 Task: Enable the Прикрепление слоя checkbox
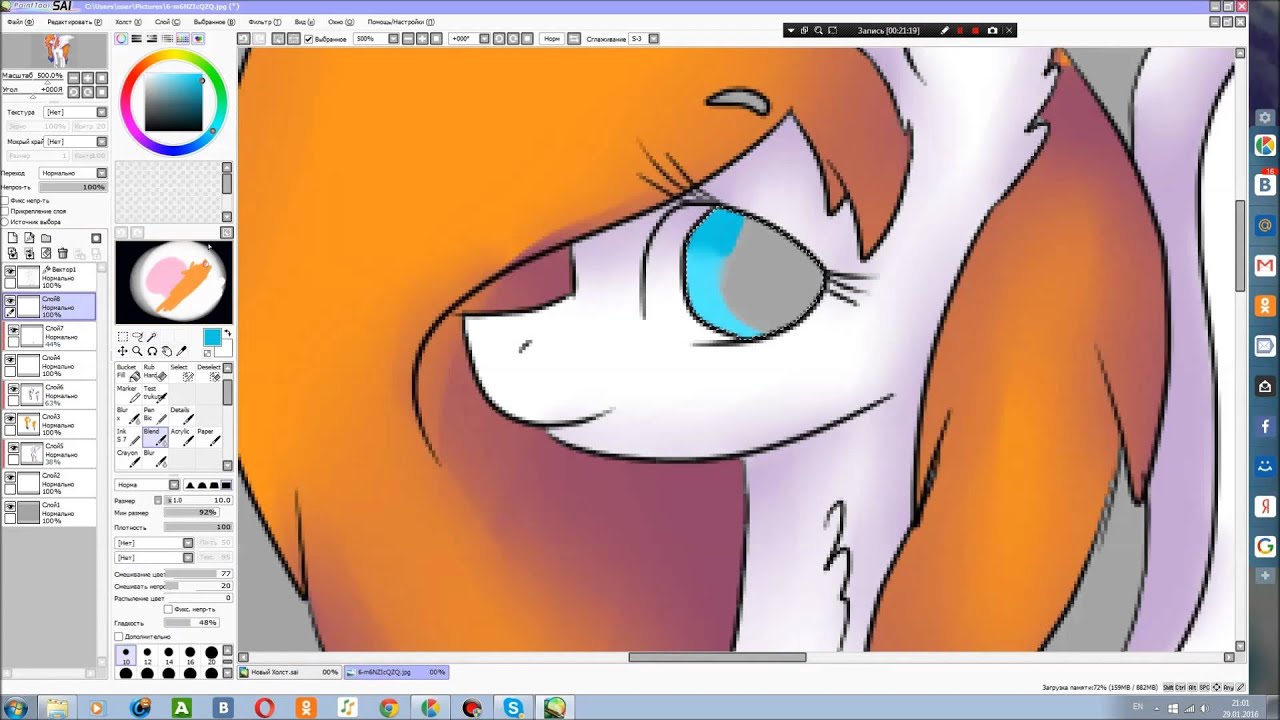[5, 211]
